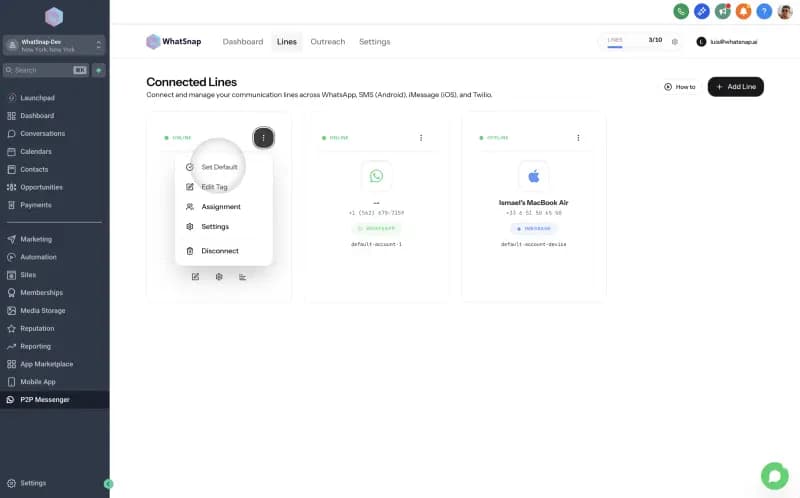Image resolution: width=800 pixels, height=498 pixels.
Task: Open the green phone dialer icon
Action: [x=681, y=11]
